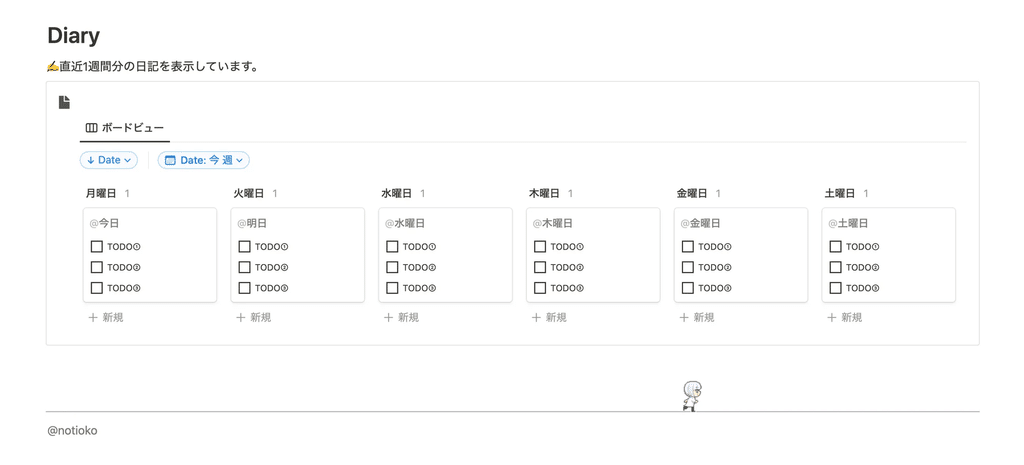Add a new card via 新規 under 木曜日

tap(549, 317)
